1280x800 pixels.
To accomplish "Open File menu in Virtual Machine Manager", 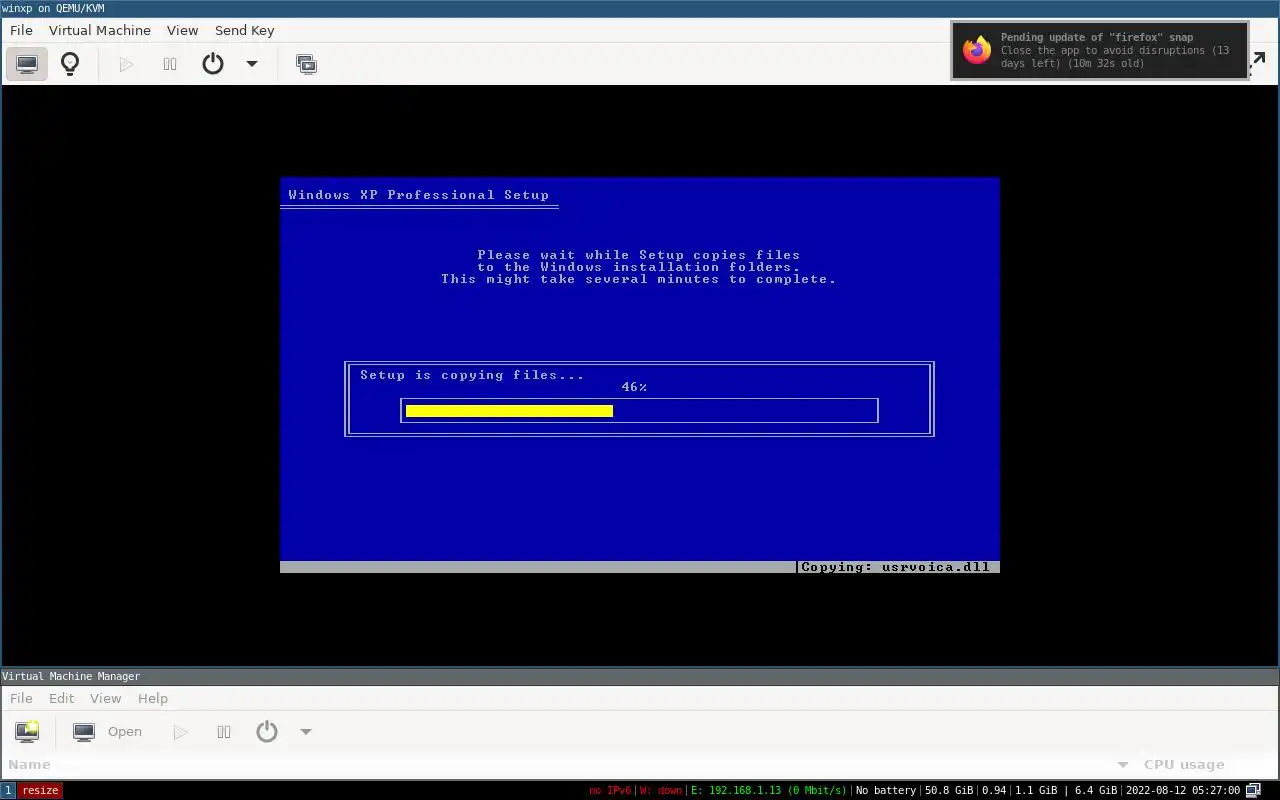I will pos(21,698).
